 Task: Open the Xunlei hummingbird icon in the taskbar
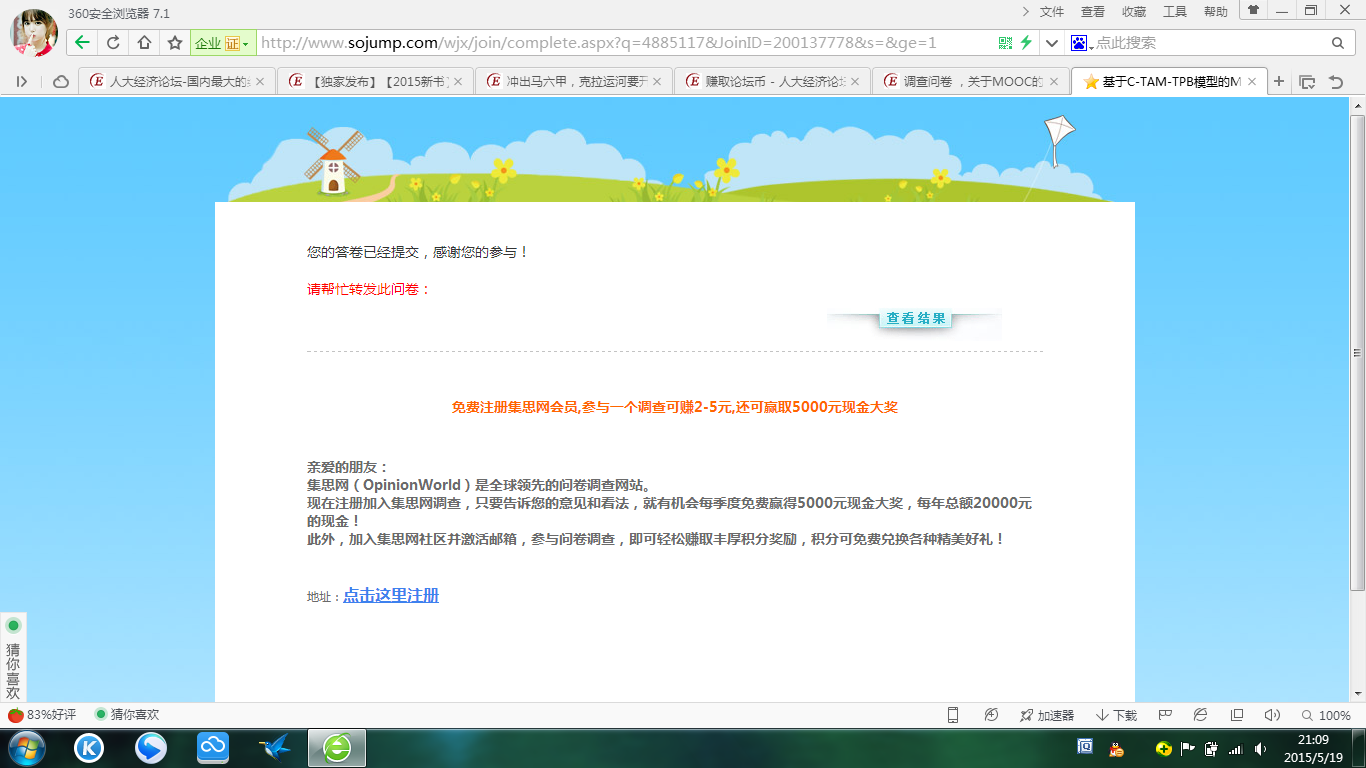[275, 748]
